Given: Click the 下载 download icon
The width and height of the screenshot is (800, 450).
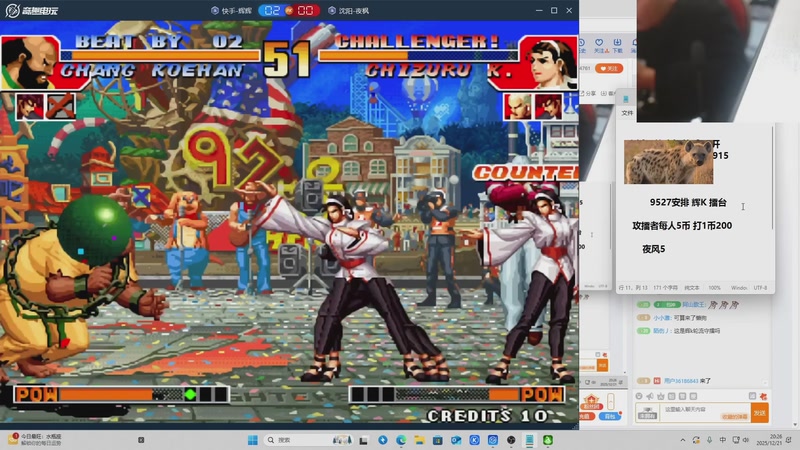Looking at the screenshot, I should point(617,45).
